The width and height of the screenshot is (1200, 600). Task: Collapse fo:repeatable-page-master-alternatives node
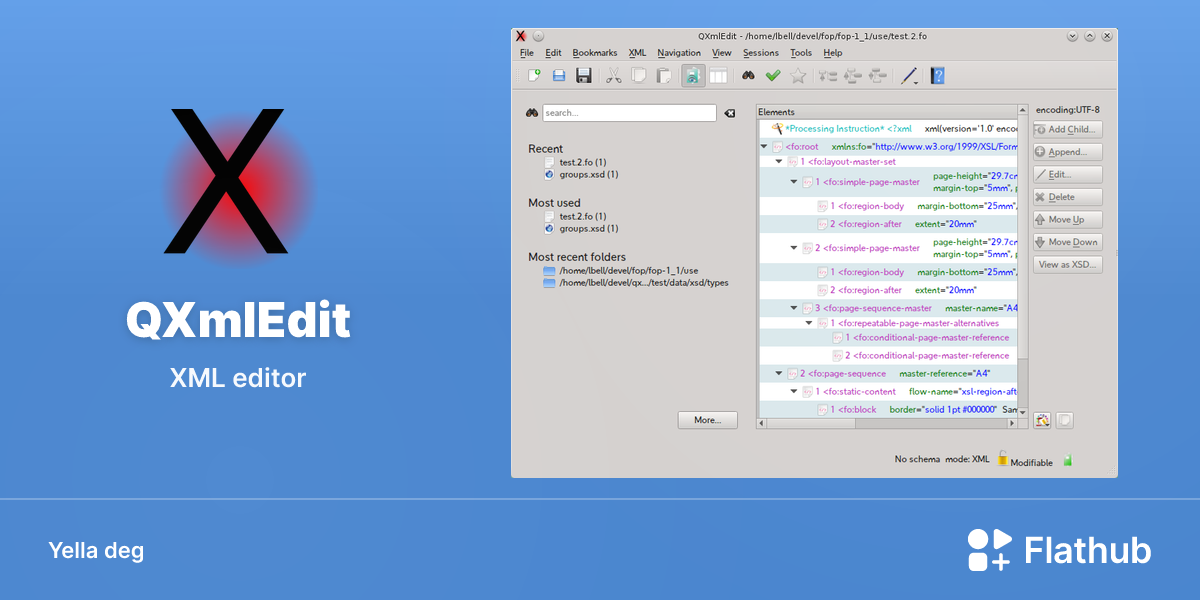808,323
